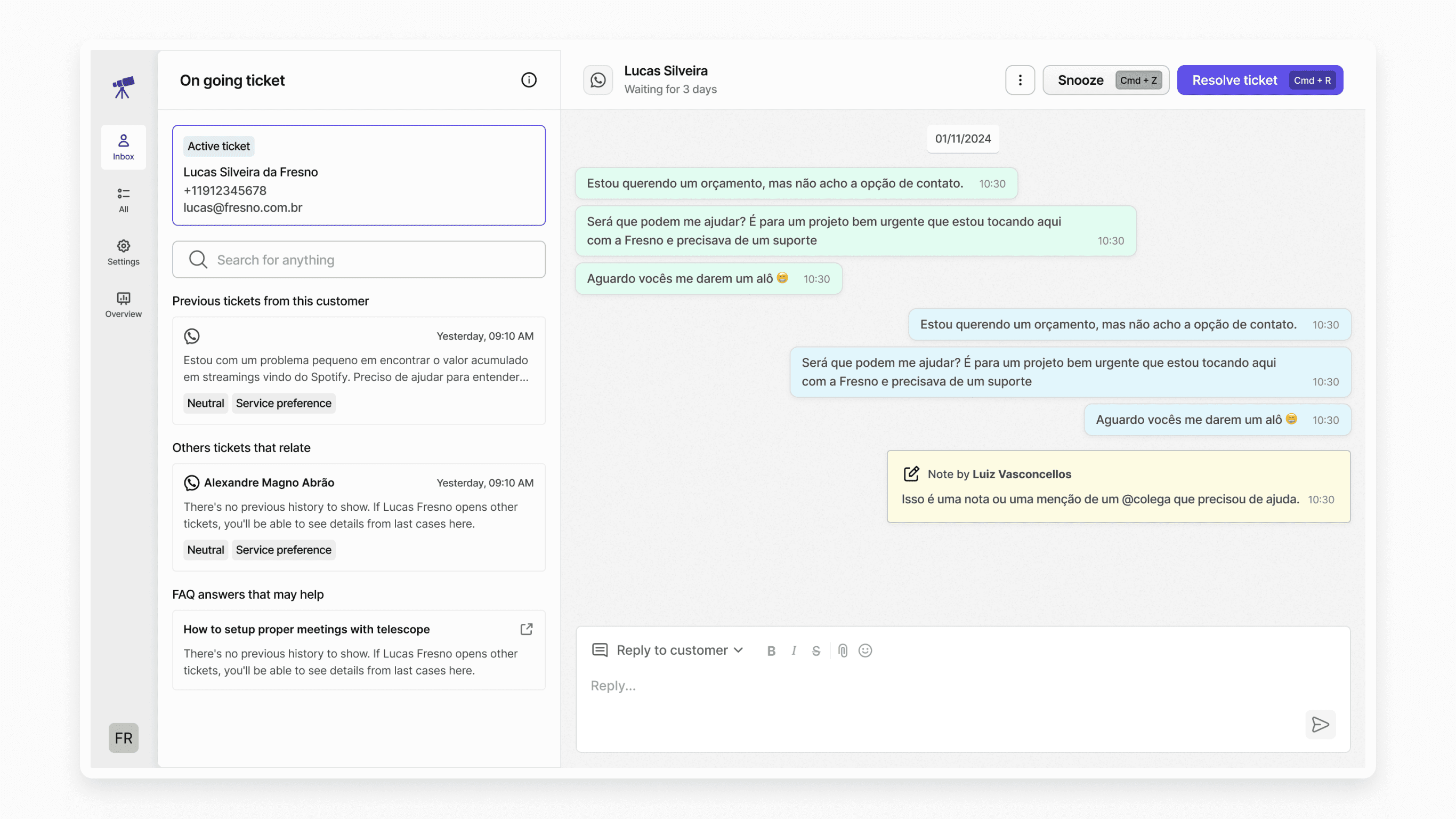Toggle bold formatting in reply editor
Screen dimensions: 1456x819
coord(771,651)
